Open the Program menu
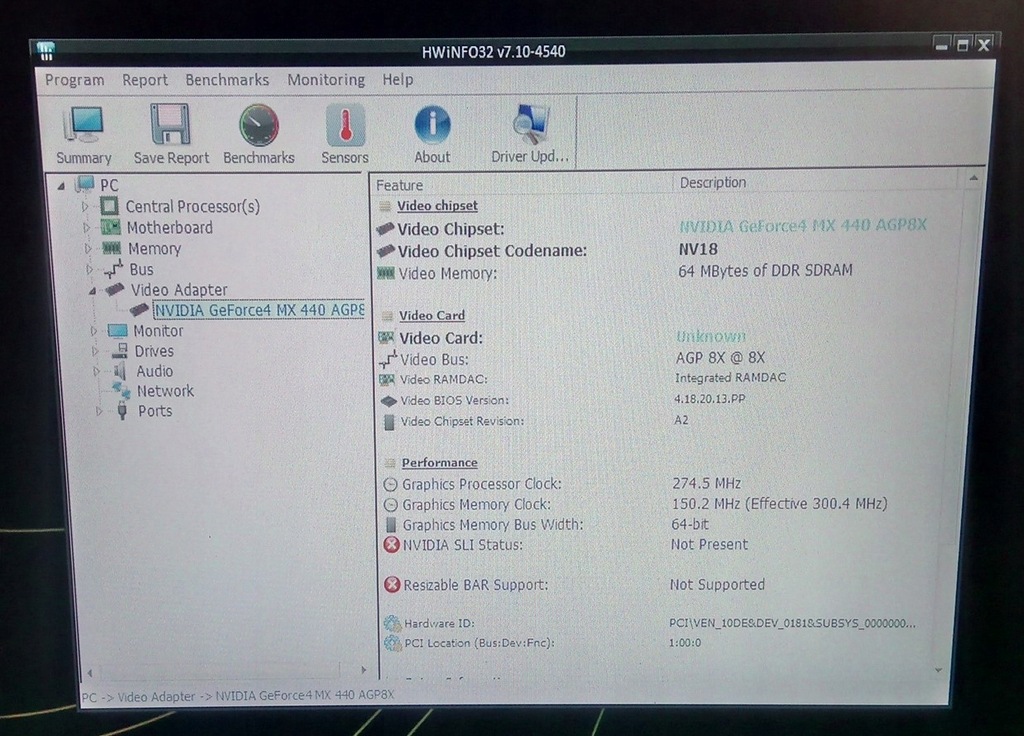This screenshot has height=736, width=1024. [74, 80]
